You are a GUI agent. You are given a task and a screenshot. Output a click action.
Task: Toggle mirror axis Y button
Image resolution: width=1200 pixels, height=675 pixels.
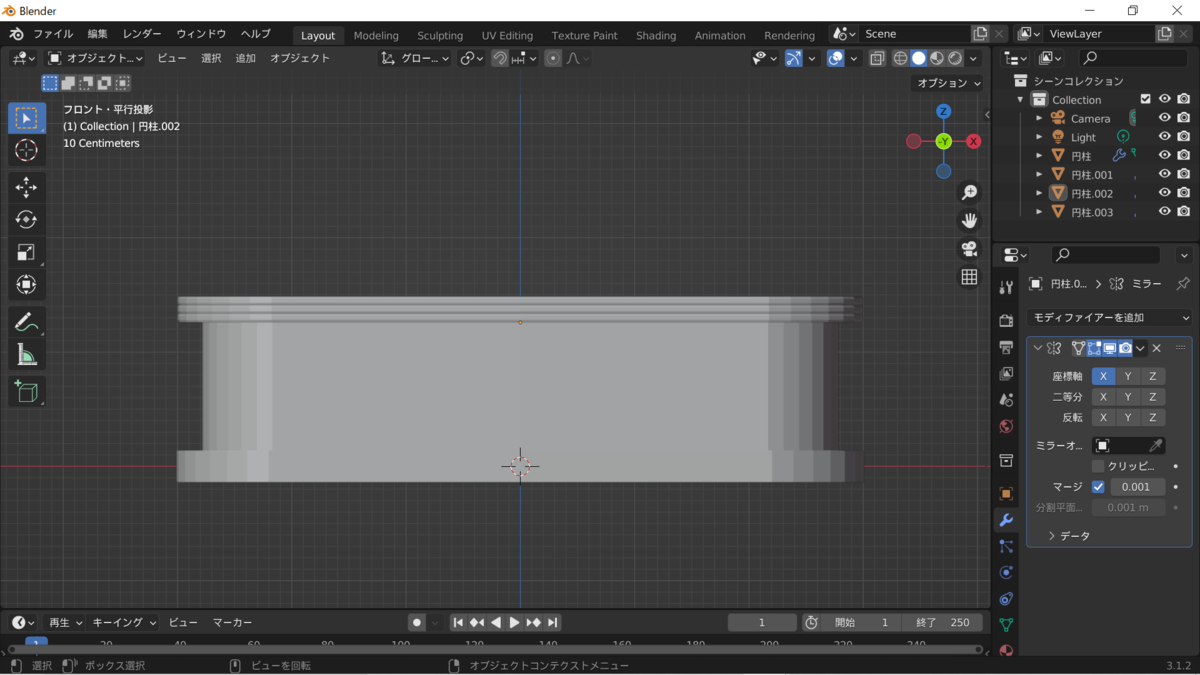[1128, 376]
